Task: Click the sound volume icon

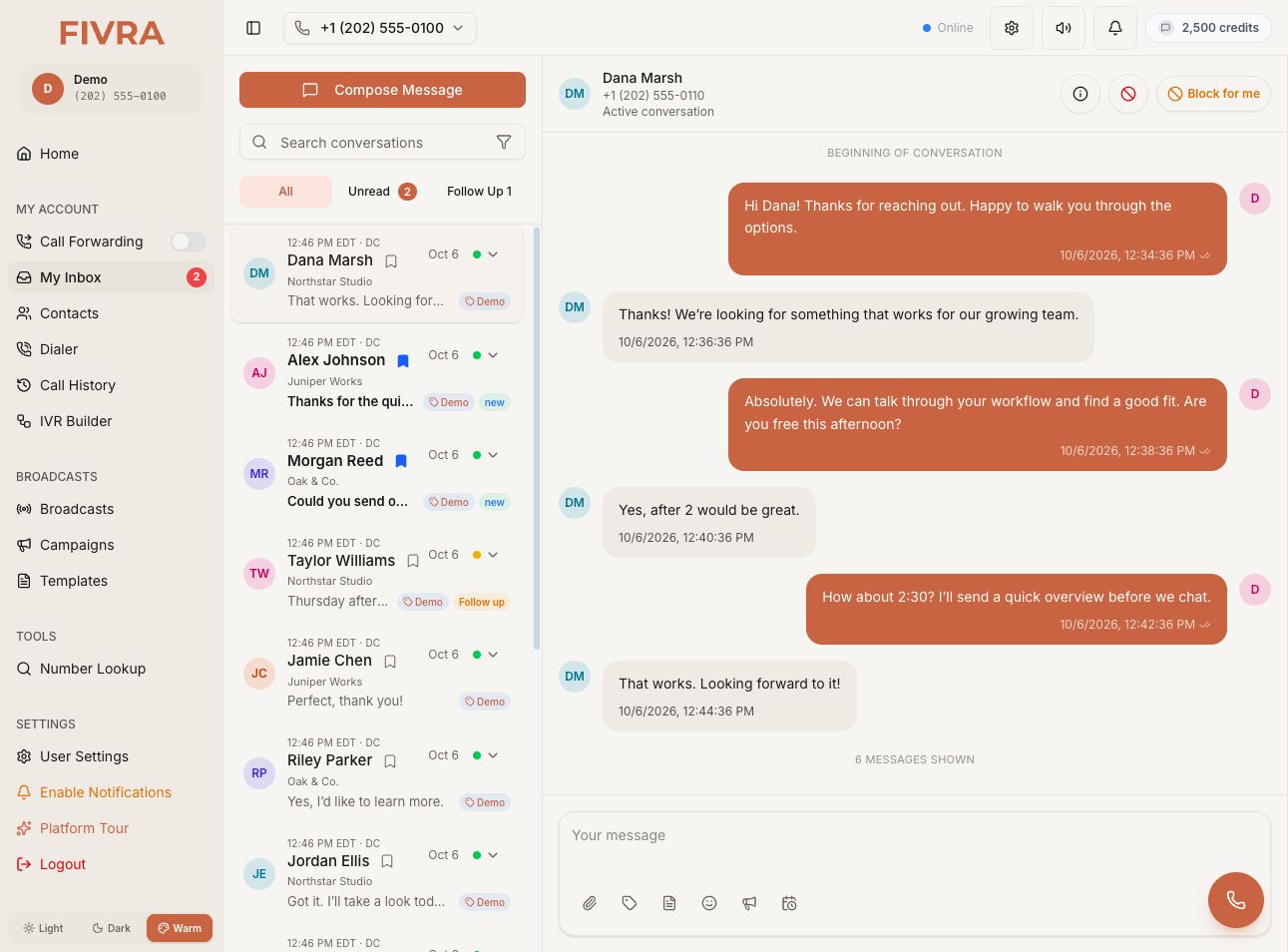Action: (x=1064, y=28)
